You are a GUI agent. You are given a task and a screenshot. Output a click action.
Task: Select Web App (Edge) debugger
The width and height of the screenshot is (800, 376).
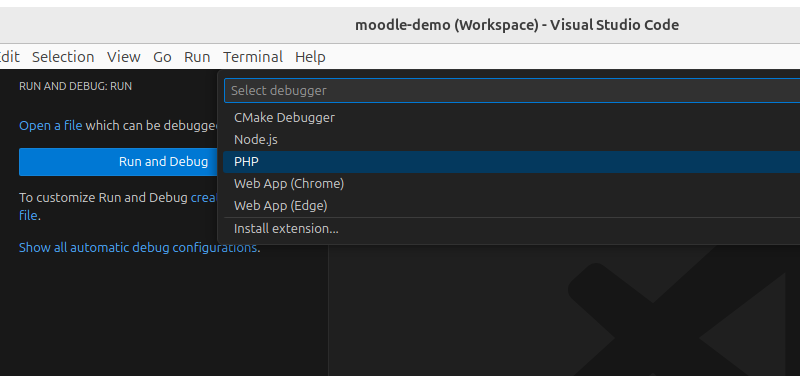click(511, 206)
